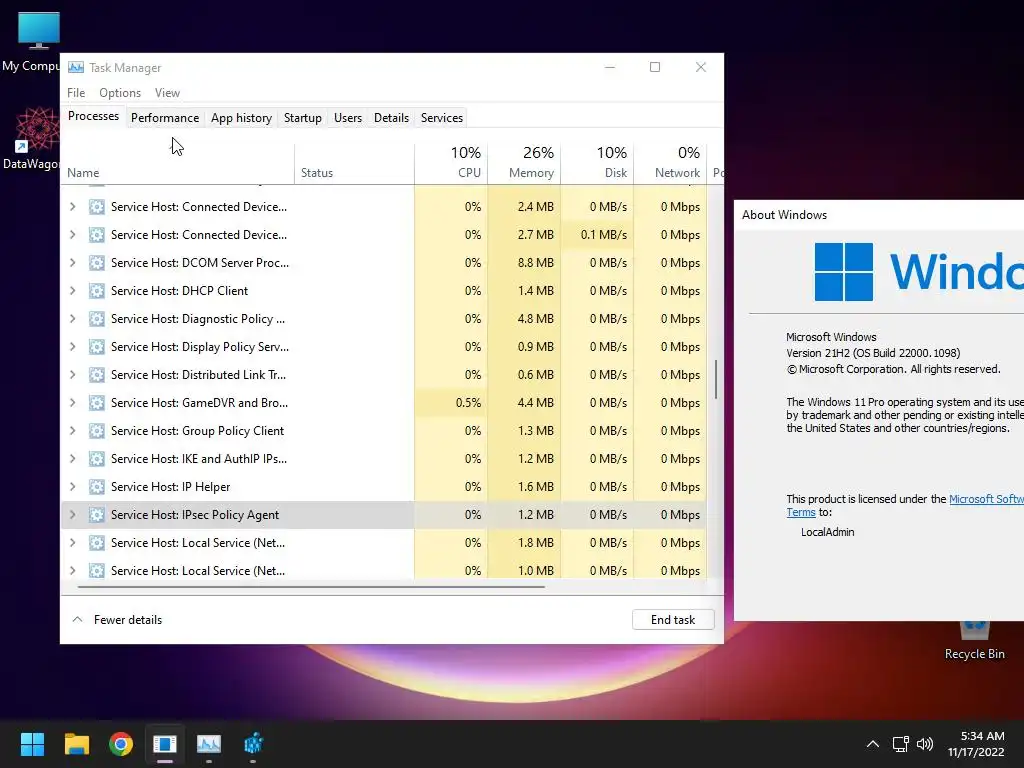The width and height of the screenshot is (1024, 768).
Task: Select the Processes tab
Action: [x=93, y=116]
